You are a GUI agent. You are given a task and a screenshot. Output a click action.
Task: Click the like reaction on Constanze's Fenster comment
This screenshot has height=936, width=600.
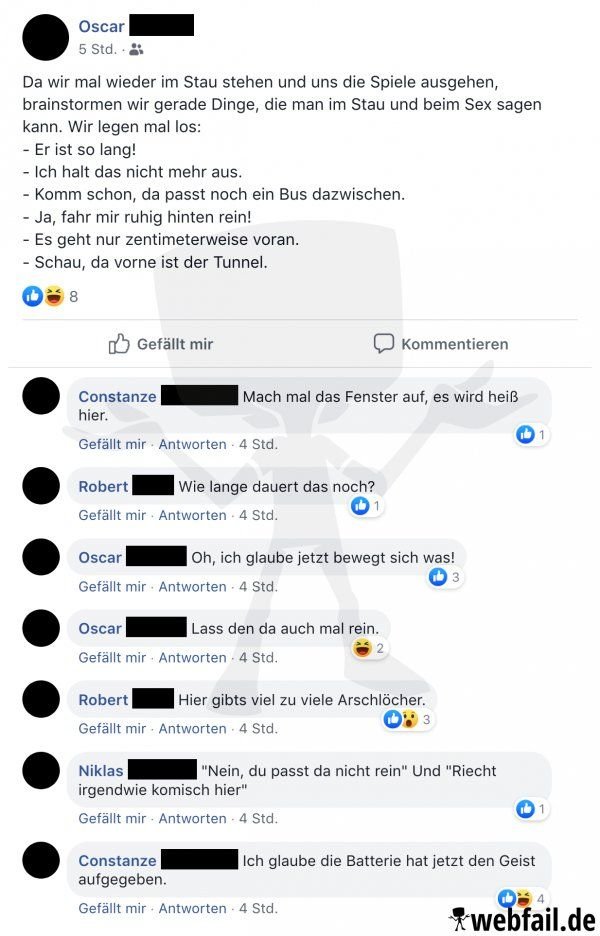531,434
